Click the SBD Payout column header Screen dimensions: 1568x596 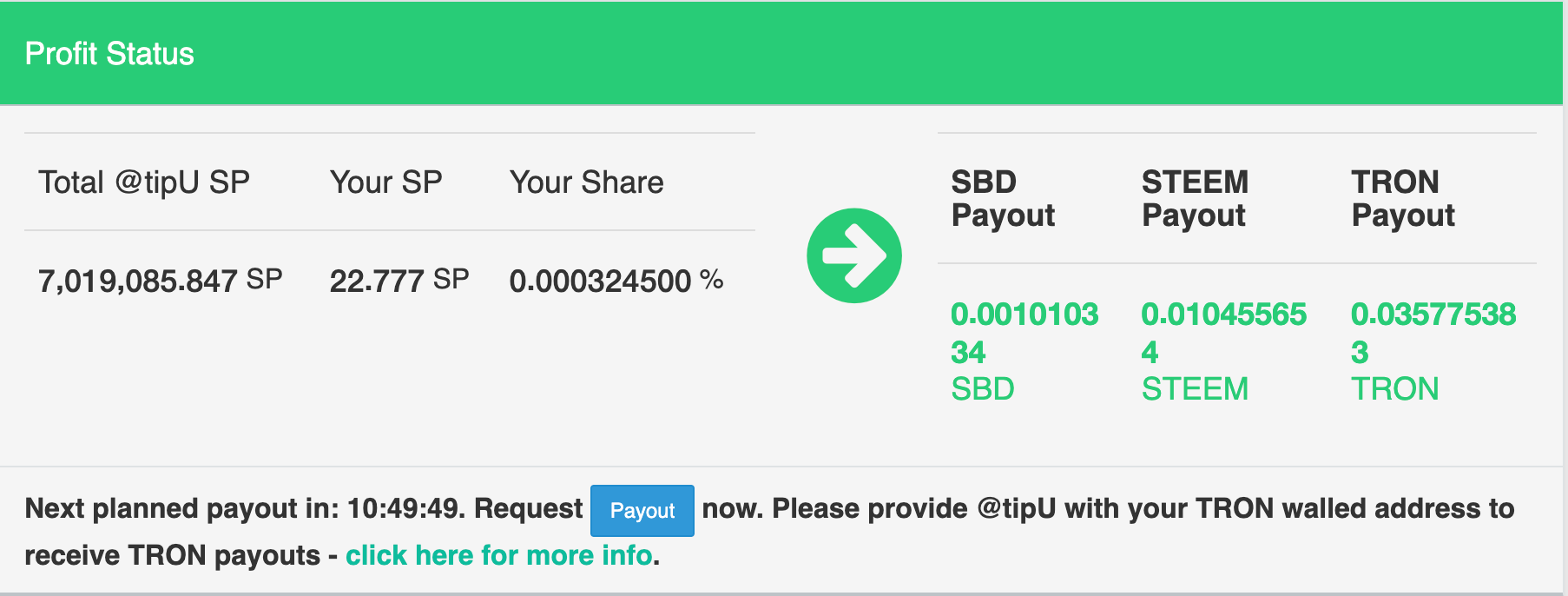click(x=1003, y=198)
